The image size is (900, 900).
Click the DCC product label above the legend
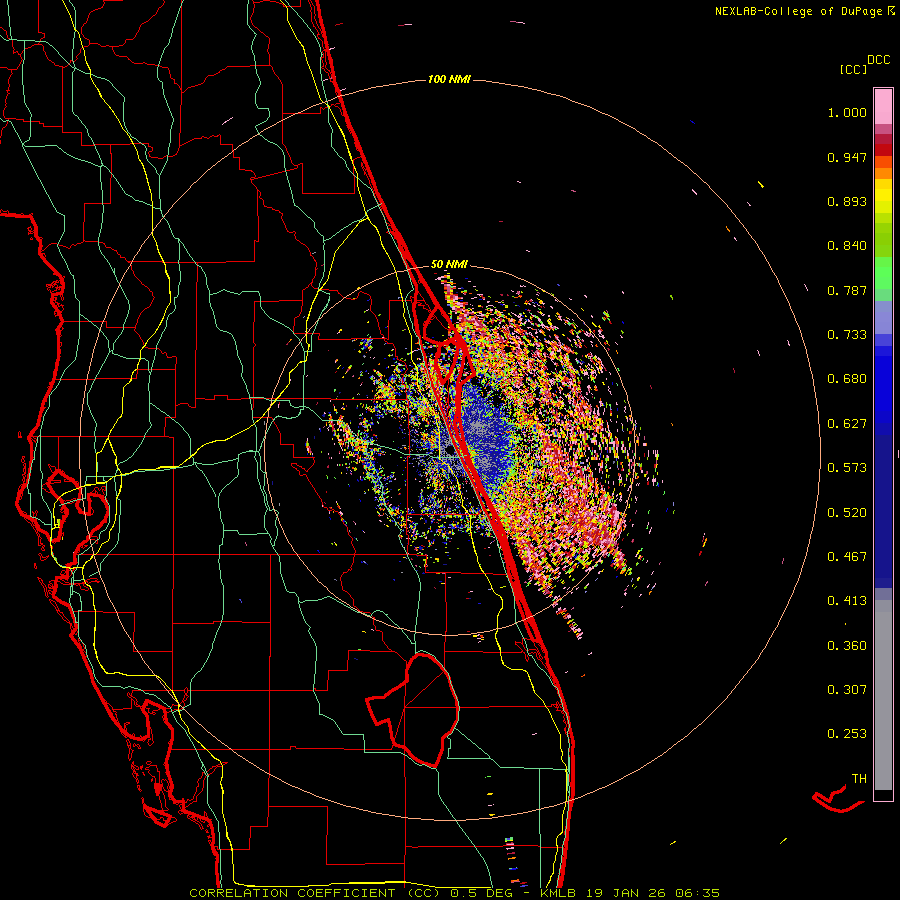point(878,60)
